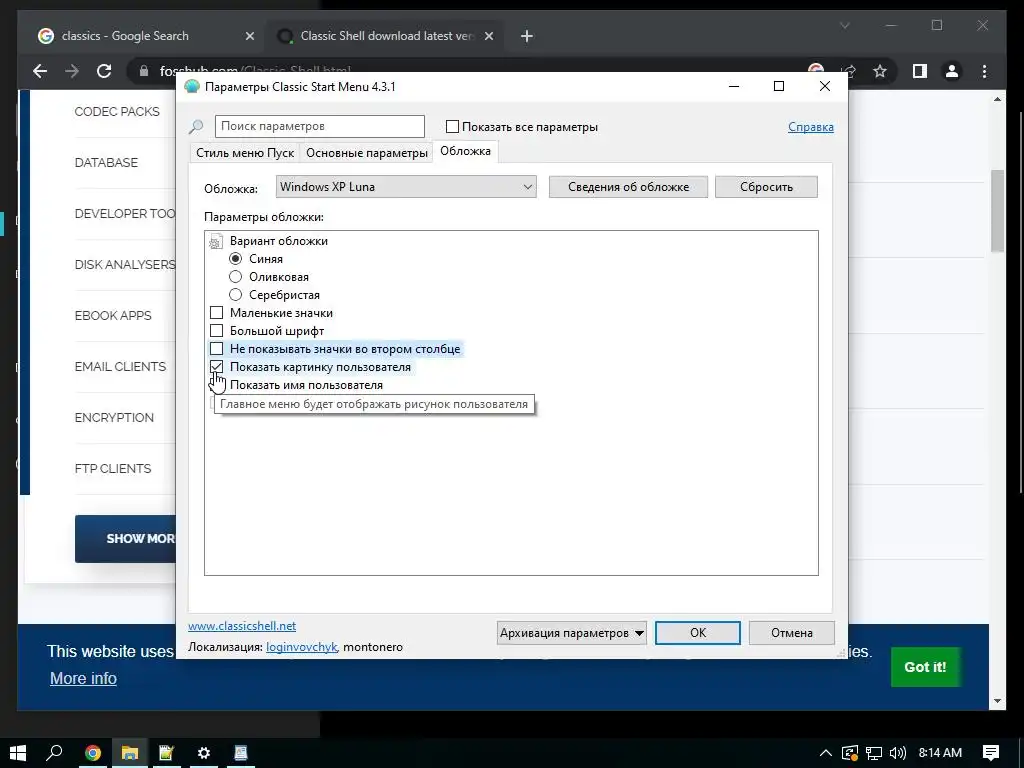This screenshot has height=768, width=1024.
Task: Click the Сбросить button
Action: click(766, 187)
